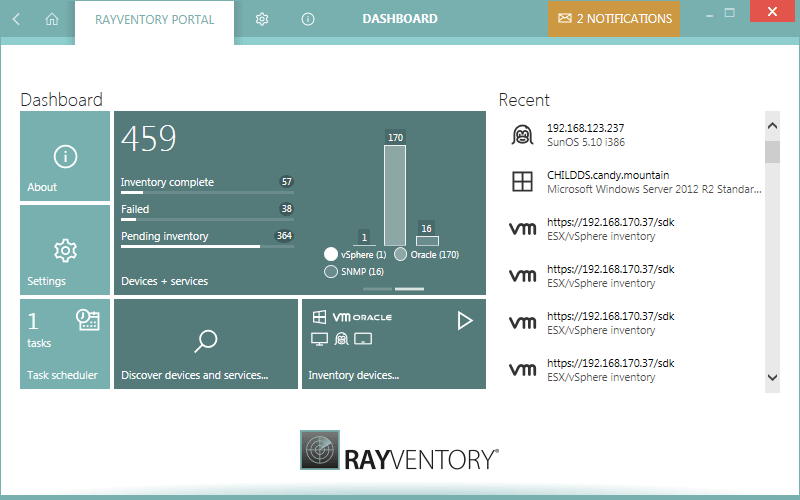Open the 2 Notifications button
Screen dimensions: 800x500
coord(614,19)
